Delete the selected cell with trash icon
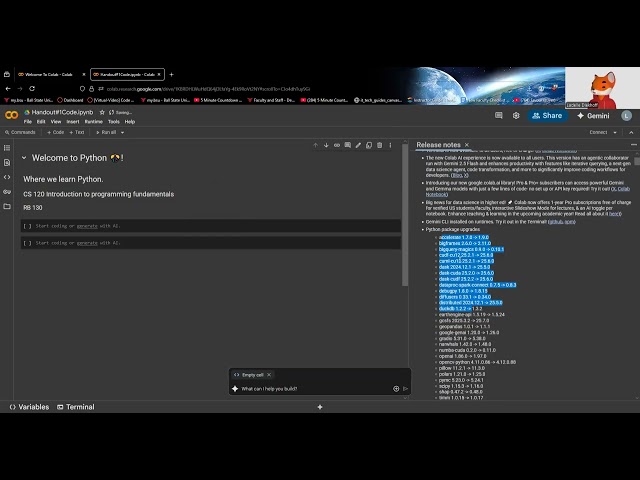This screenshot has width=640, height=480. [380, 145]
